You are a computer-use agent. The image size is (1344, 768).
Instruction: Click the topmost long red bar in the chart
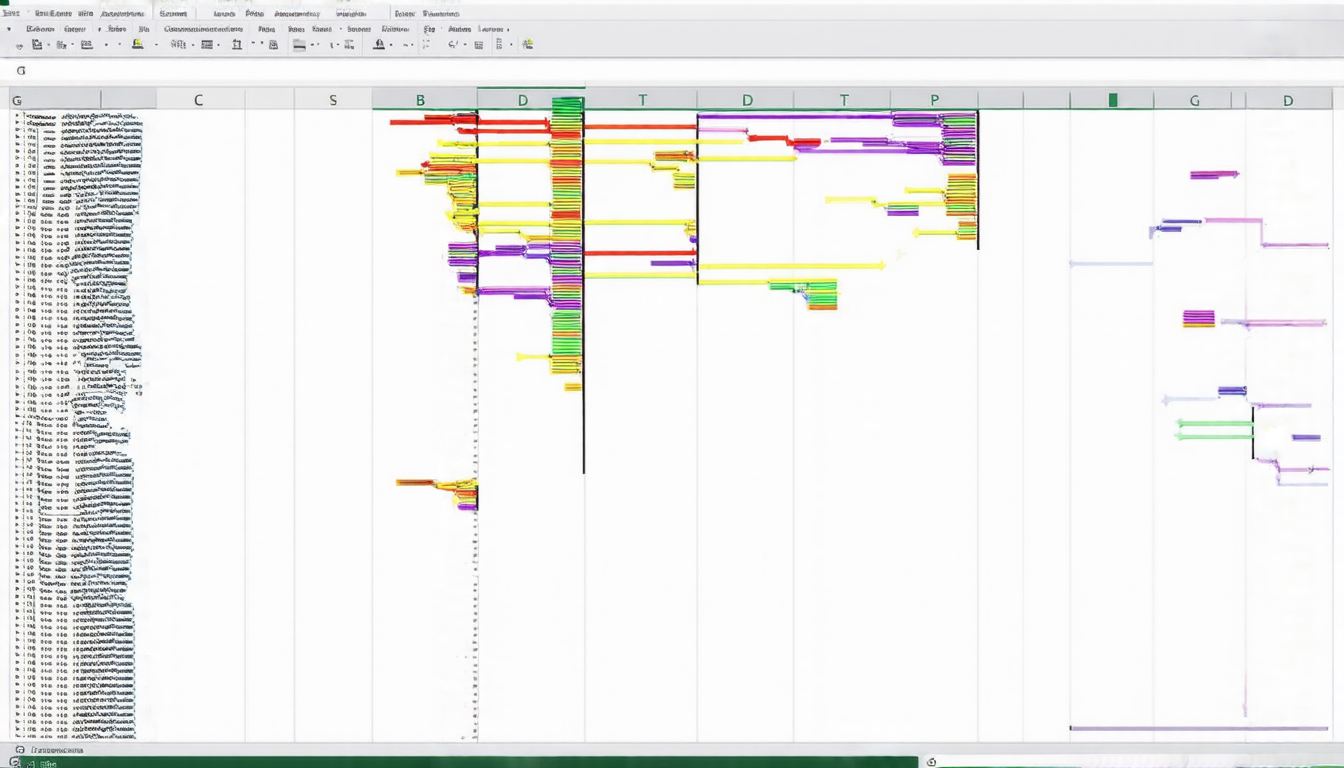pos(470,122)
